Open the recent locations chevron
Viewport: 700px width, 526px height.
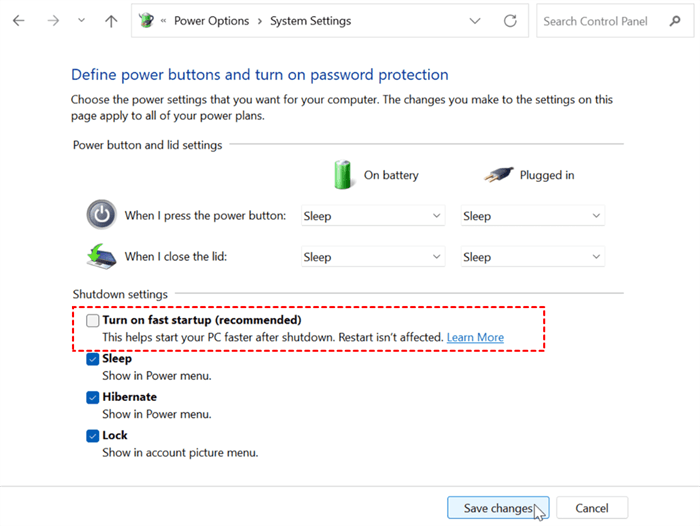[81, 21]
